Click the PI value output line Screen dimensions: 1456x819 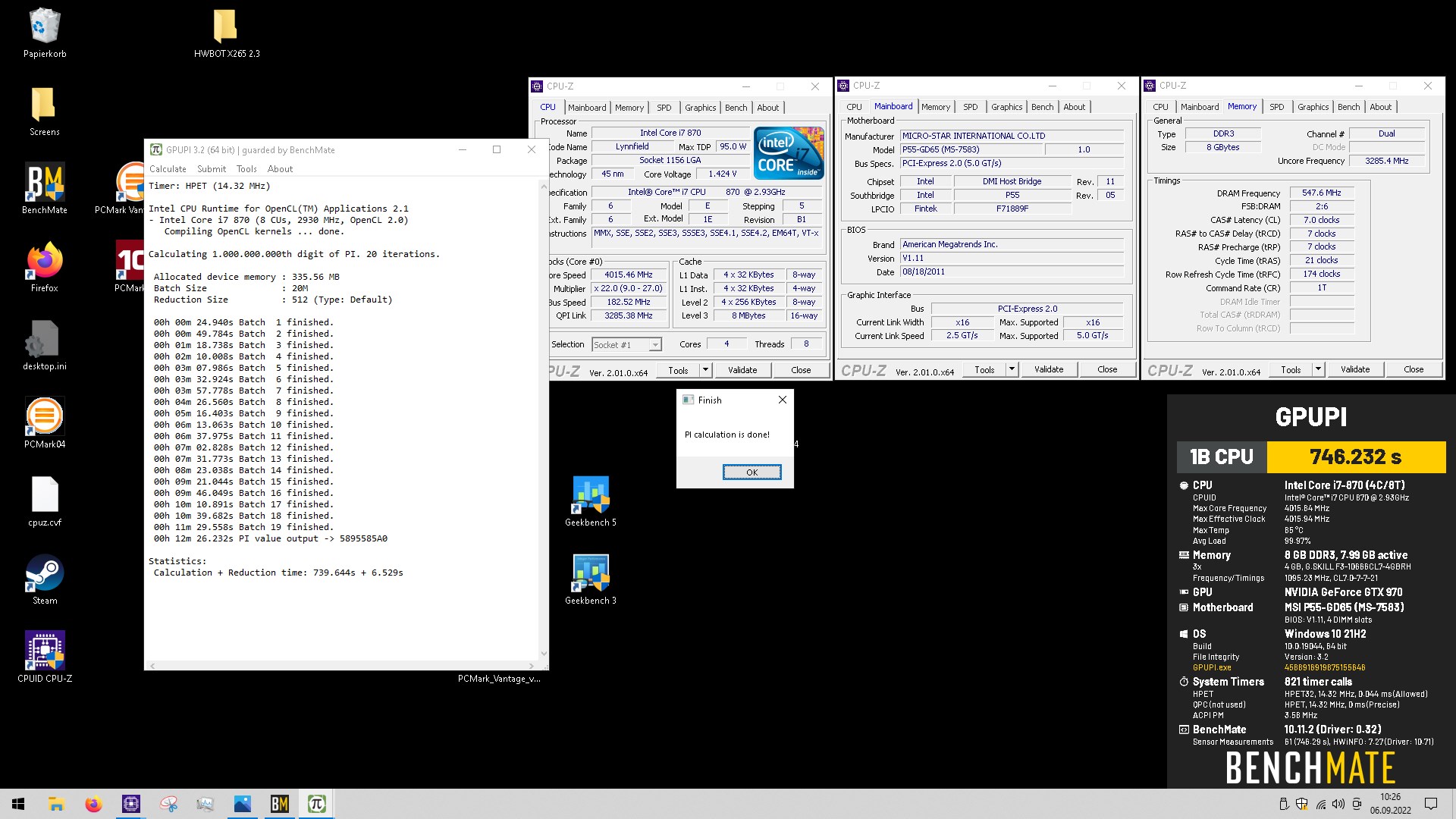[271, 539]
